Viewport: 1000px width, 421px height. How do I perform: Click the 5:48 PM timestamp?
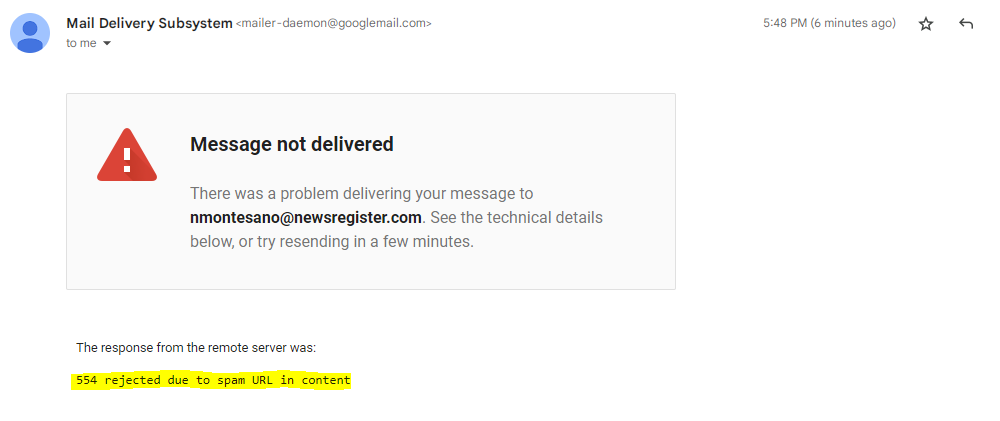[x=785, y=24]
